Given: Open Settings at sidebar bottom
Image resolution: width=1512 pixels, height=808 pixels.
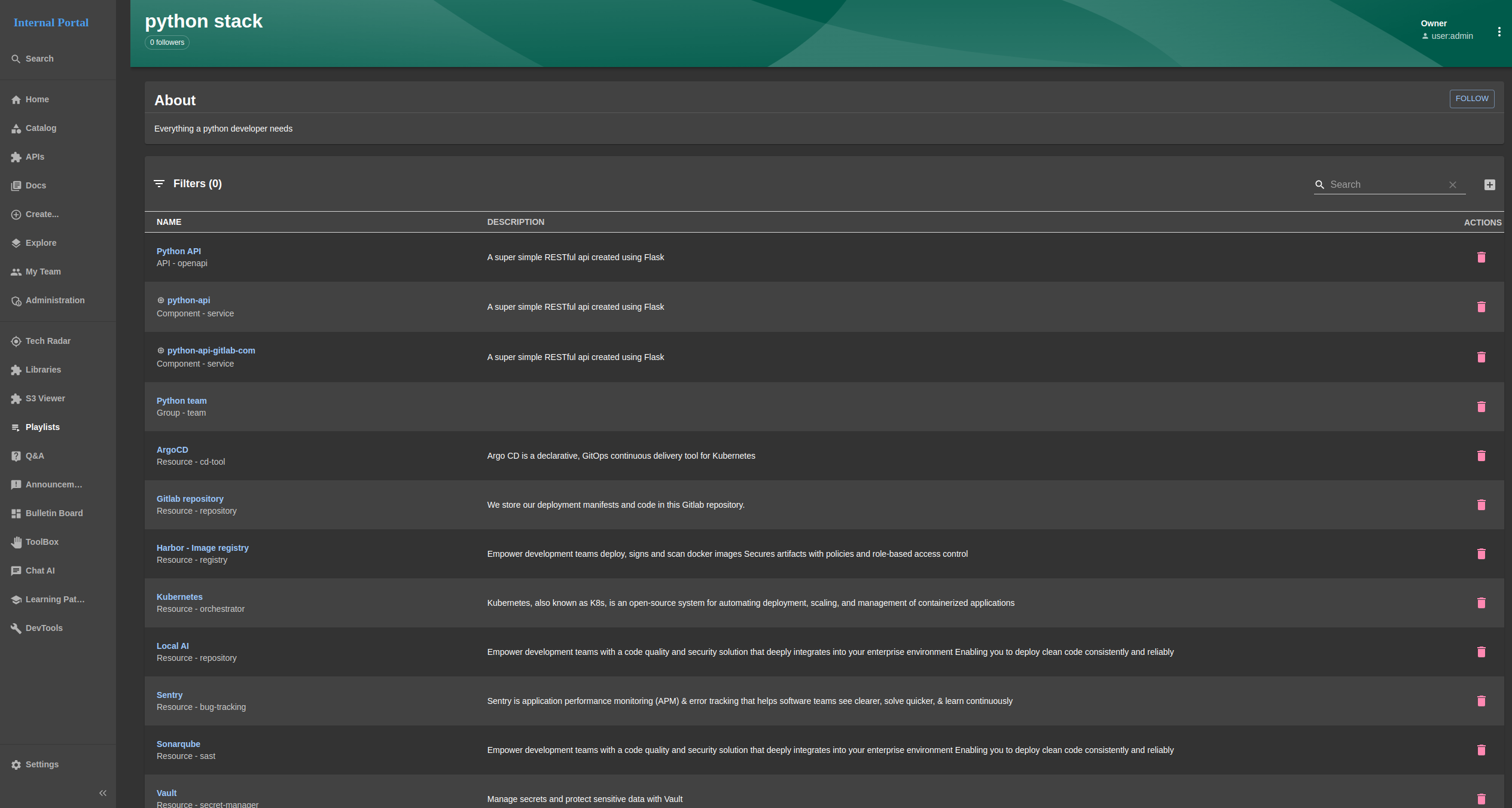Looking at the screenshot, I should tap(42, 764).
